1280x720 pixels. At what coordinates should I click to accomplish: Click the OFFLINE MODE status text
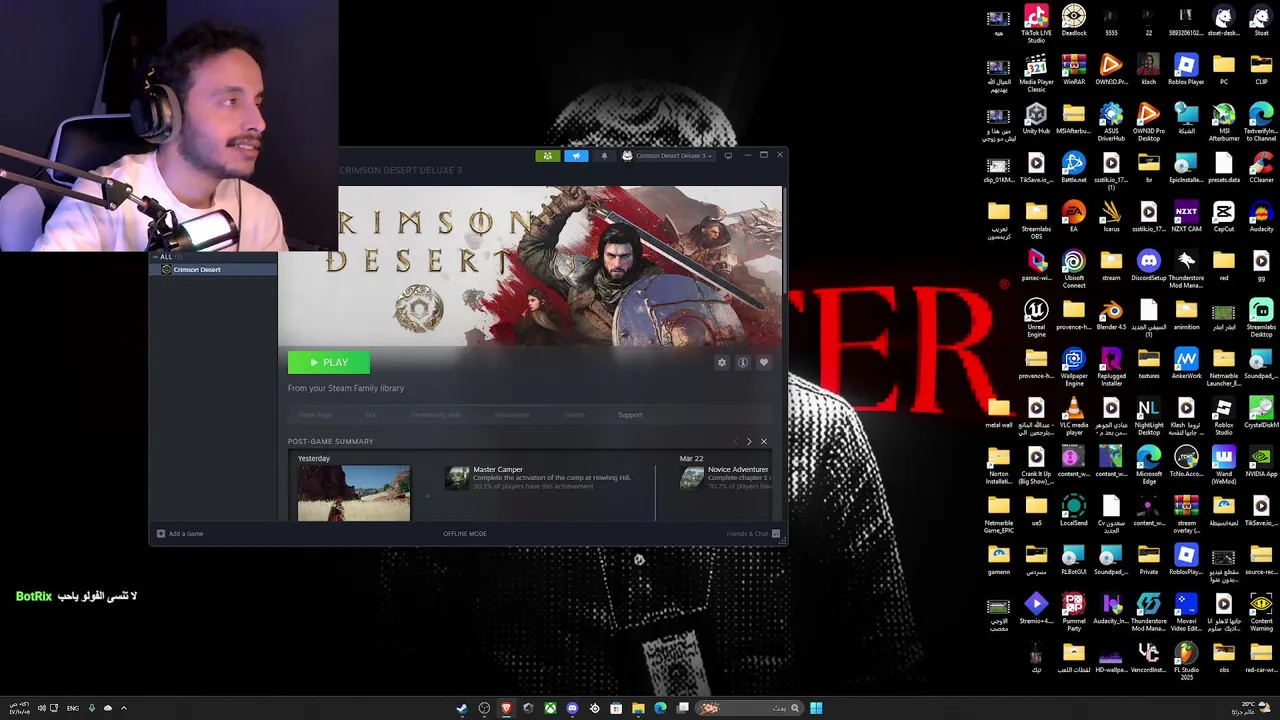465,533
